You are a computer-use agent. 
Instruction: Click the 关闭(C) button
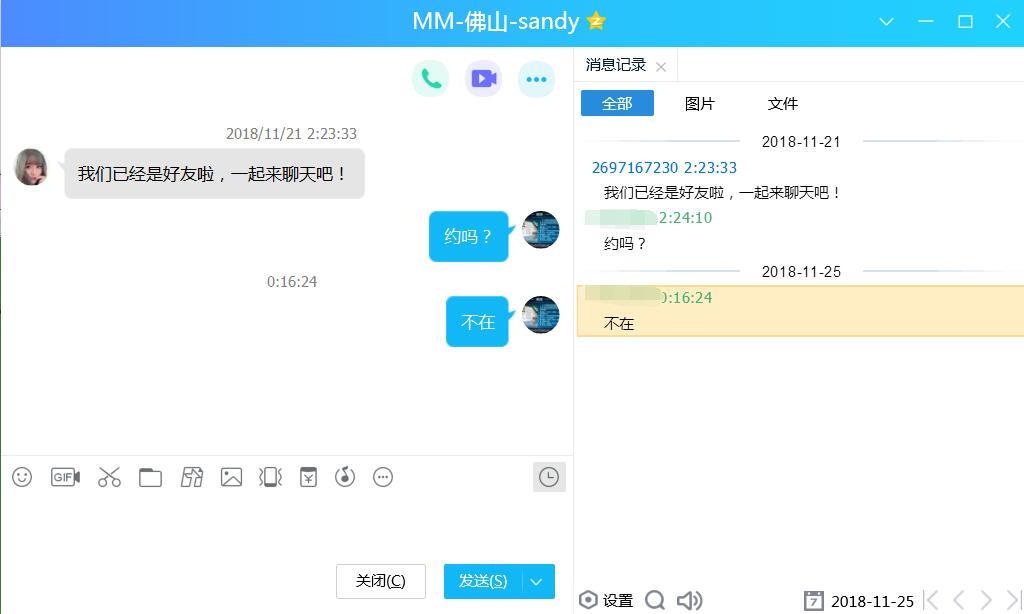coord(381,581)
